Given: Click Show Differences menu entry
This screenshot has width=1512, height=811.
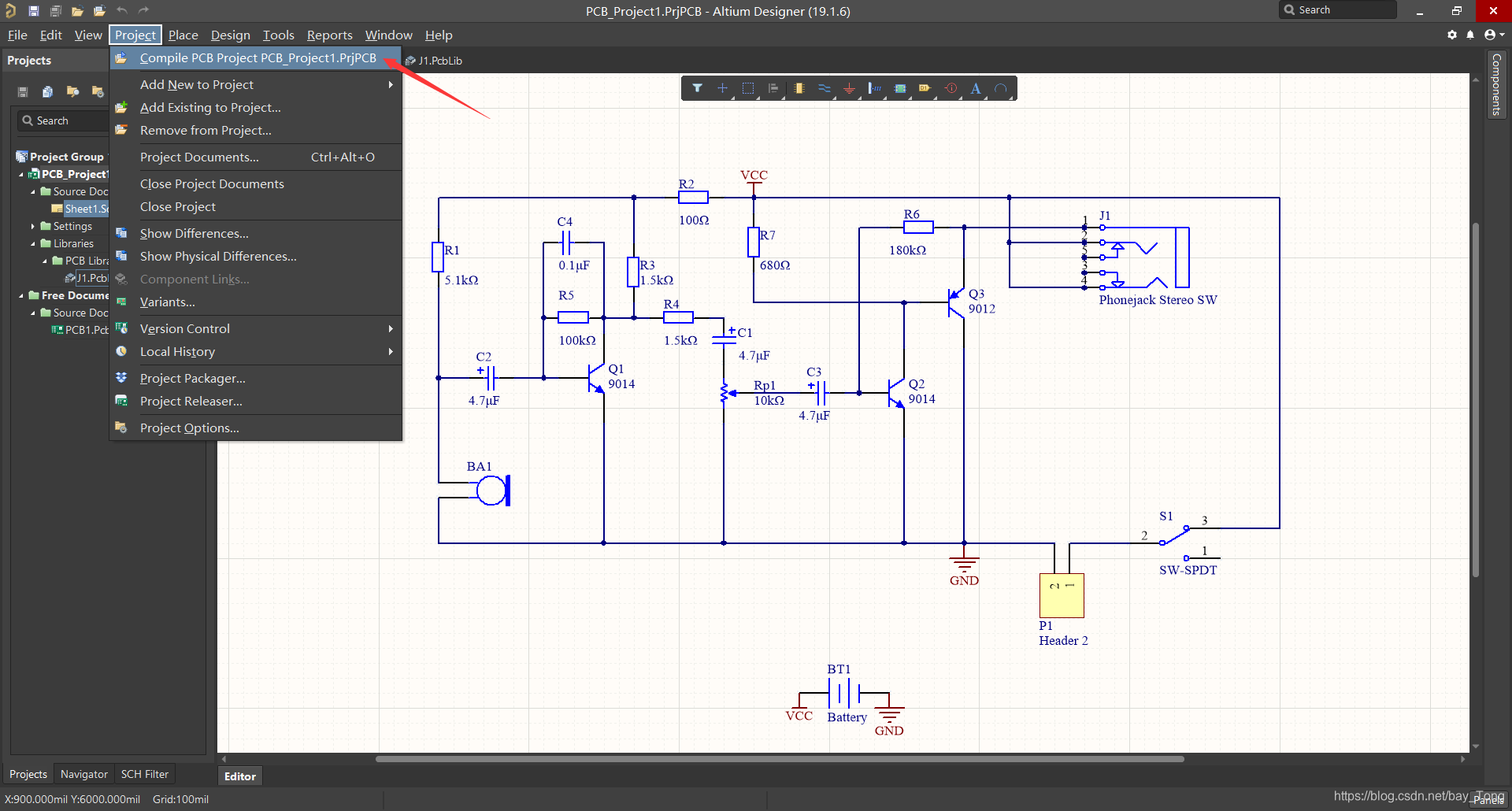Looking at the screenshot, I should click(256, 233).
